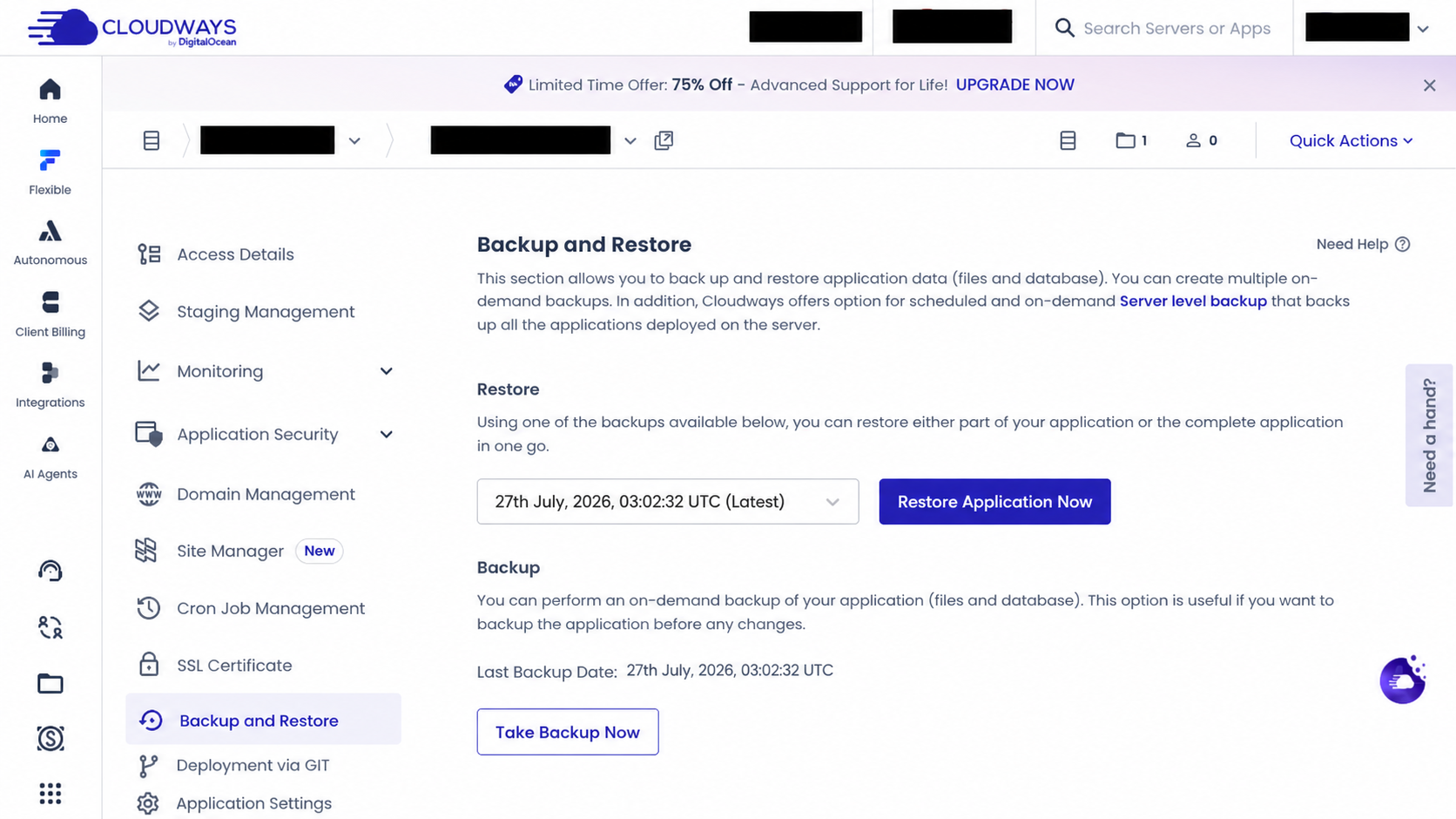Open AI Agents section

click(50, 457)
